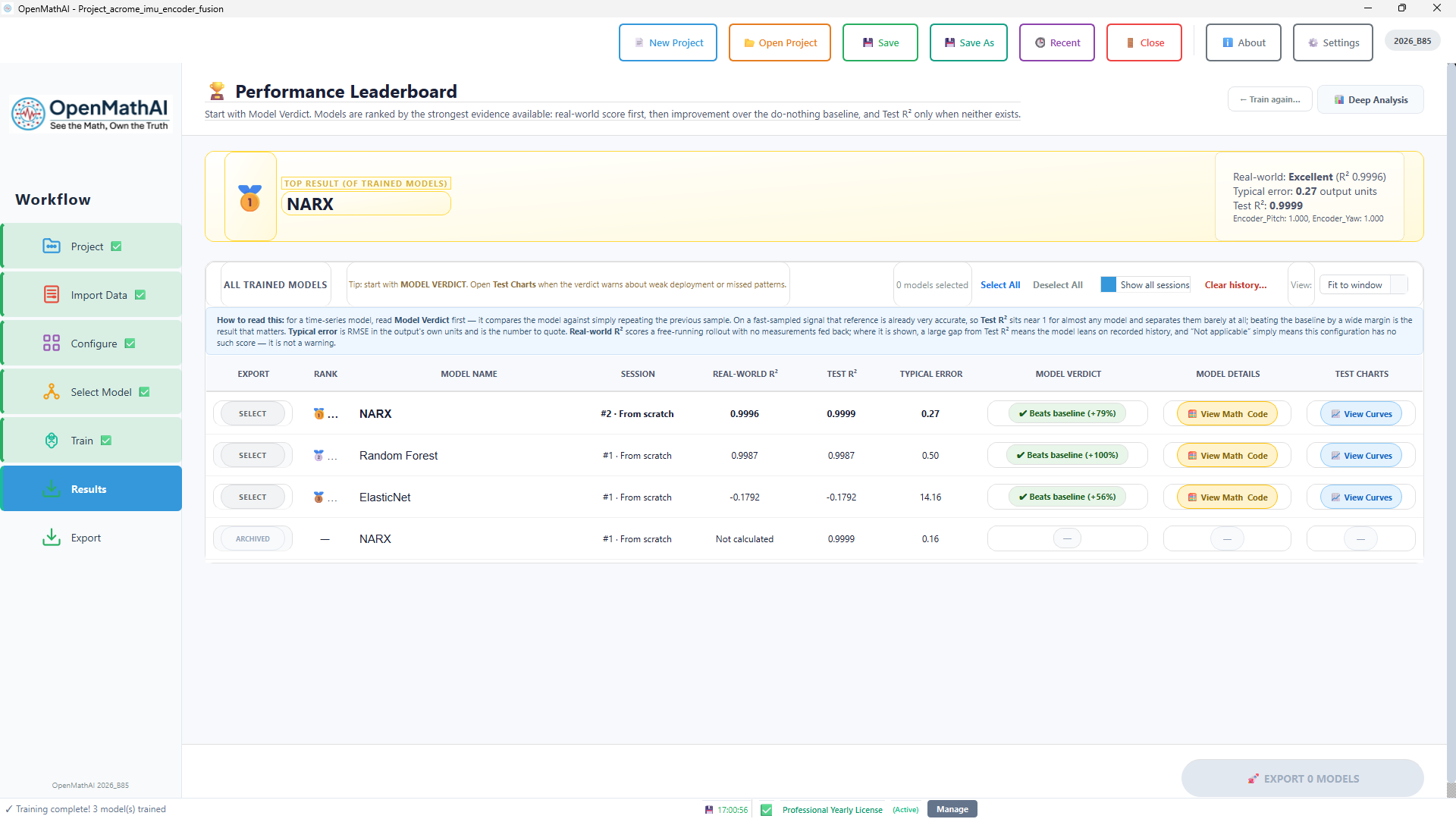The image size is (1456, 819).
Task: View Math Code for Random Forest
Action: pyautogui.click(x=1227, y=455)
